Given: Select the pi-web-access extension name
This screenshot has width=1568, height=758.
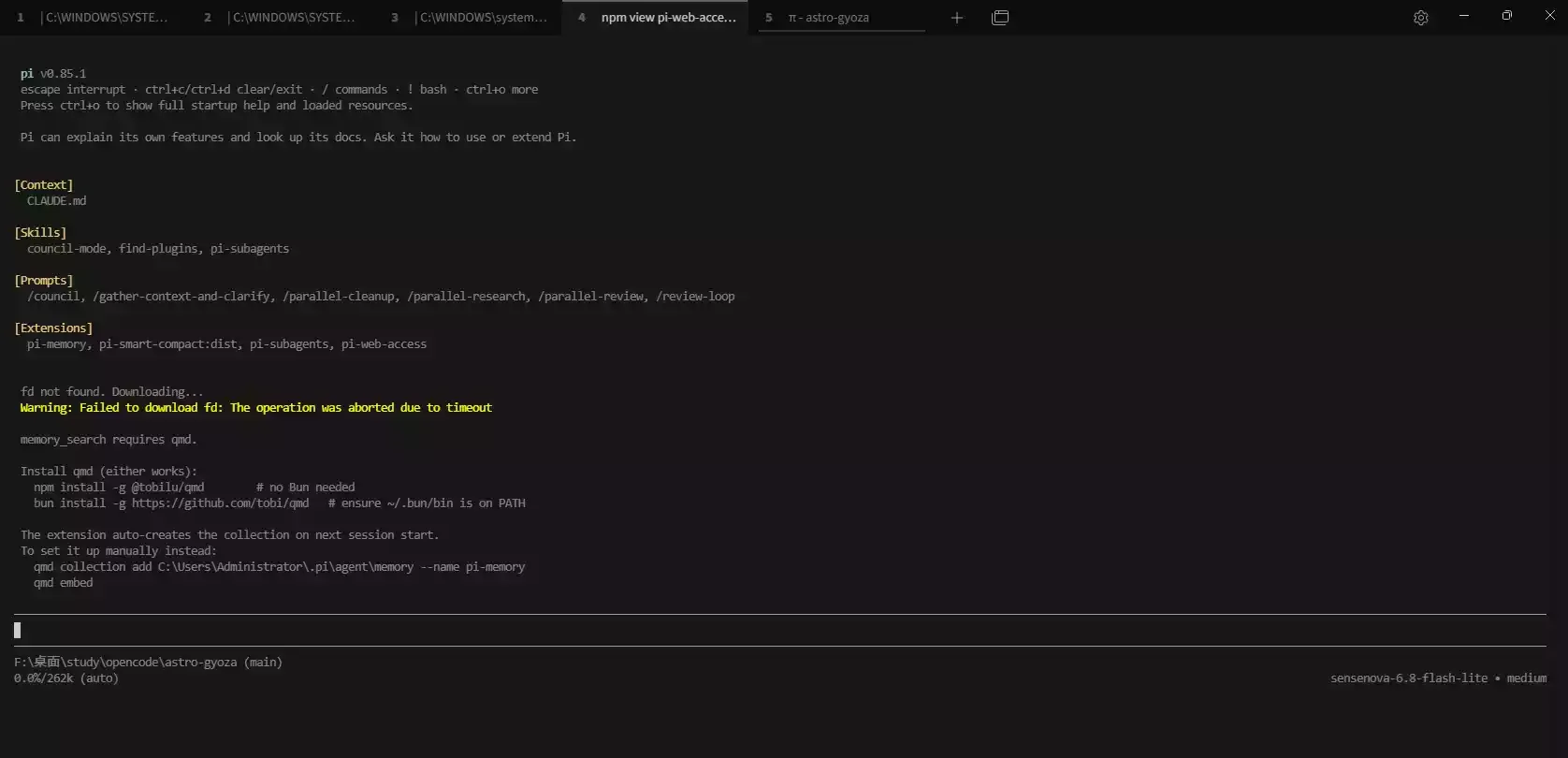Looking at the screenshot, I should [x=385, y=344].
